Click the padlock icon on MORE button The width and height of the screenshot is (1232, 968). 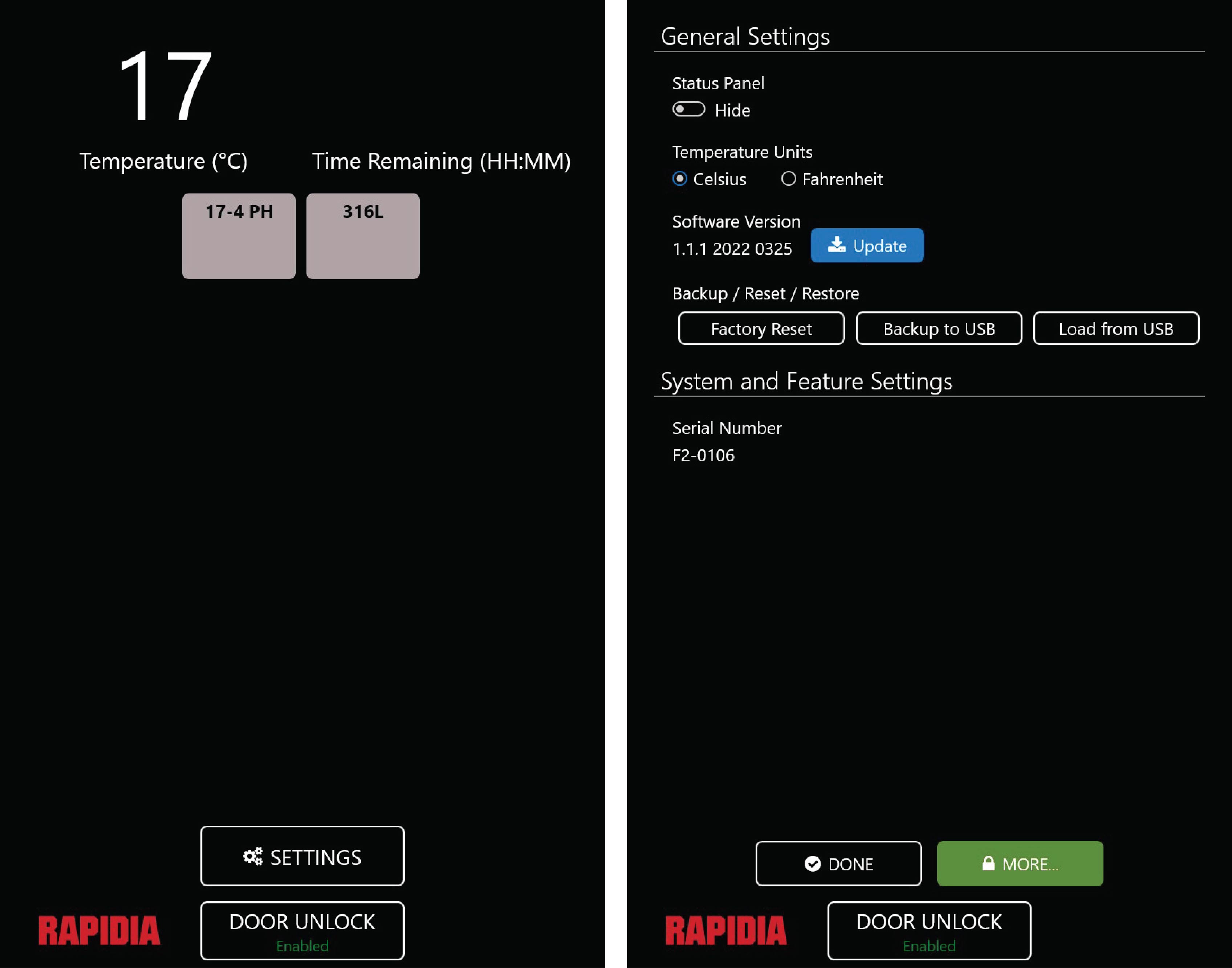988,863
